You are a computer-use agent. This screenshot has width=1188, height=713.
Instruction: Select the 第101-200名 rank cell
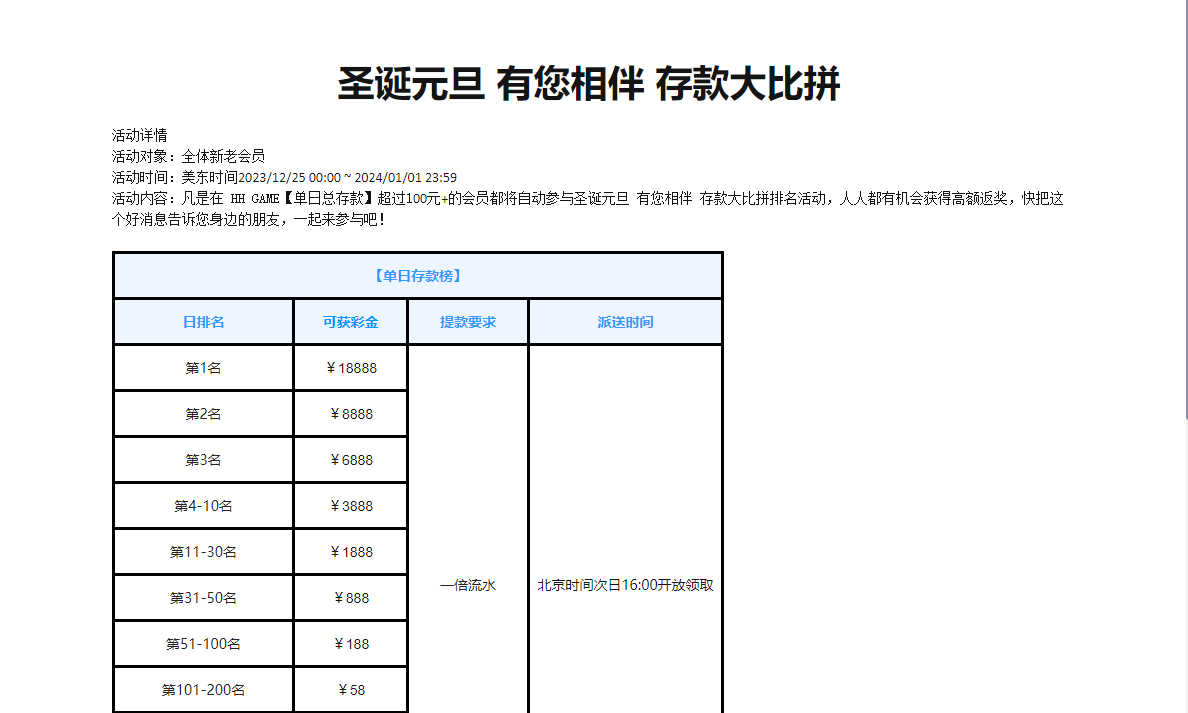(203, 690)
